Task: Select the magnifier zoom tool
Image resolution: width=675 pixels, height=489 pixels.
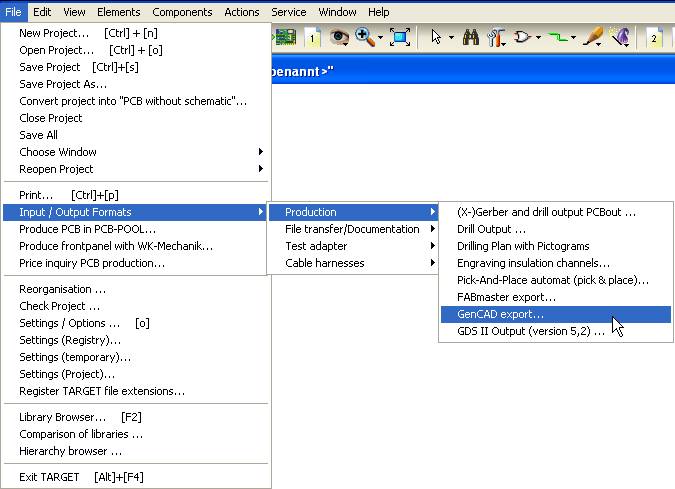Action: 364,37
